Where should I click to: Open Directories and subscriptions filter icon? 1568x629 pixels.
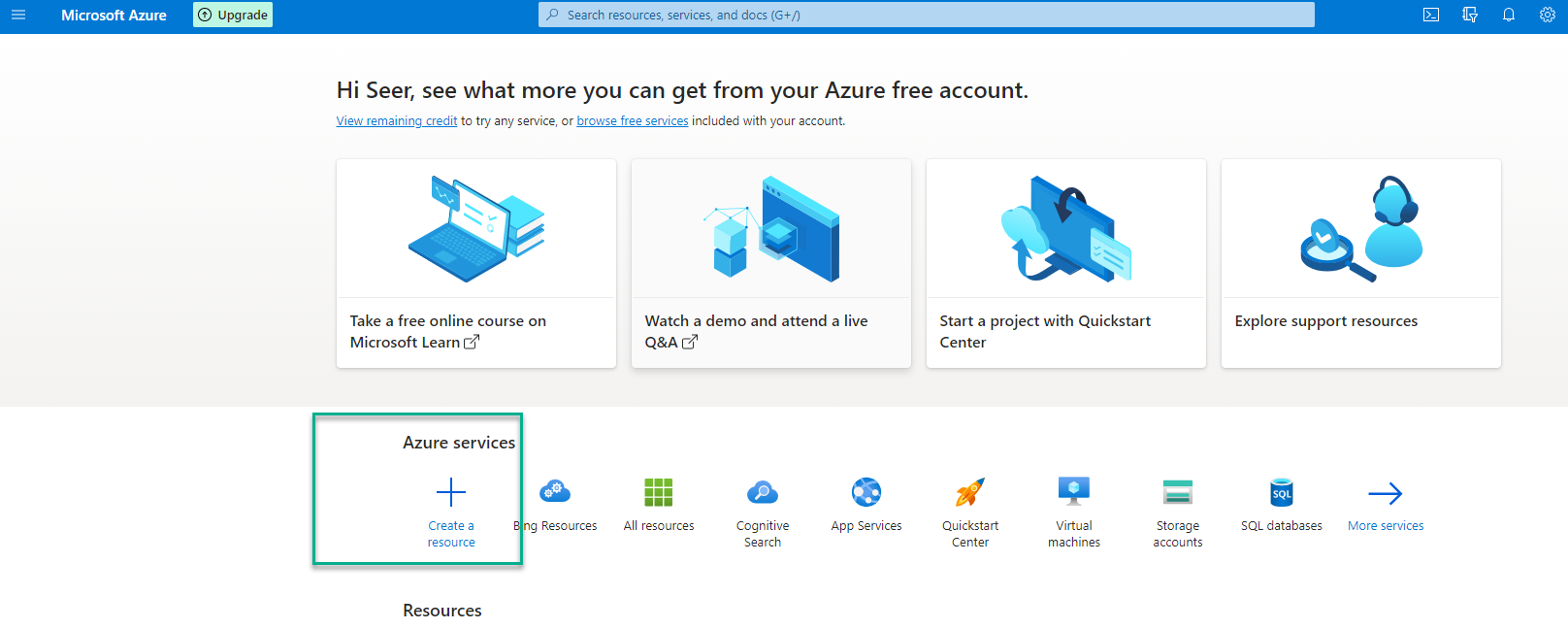(1470, 15)
